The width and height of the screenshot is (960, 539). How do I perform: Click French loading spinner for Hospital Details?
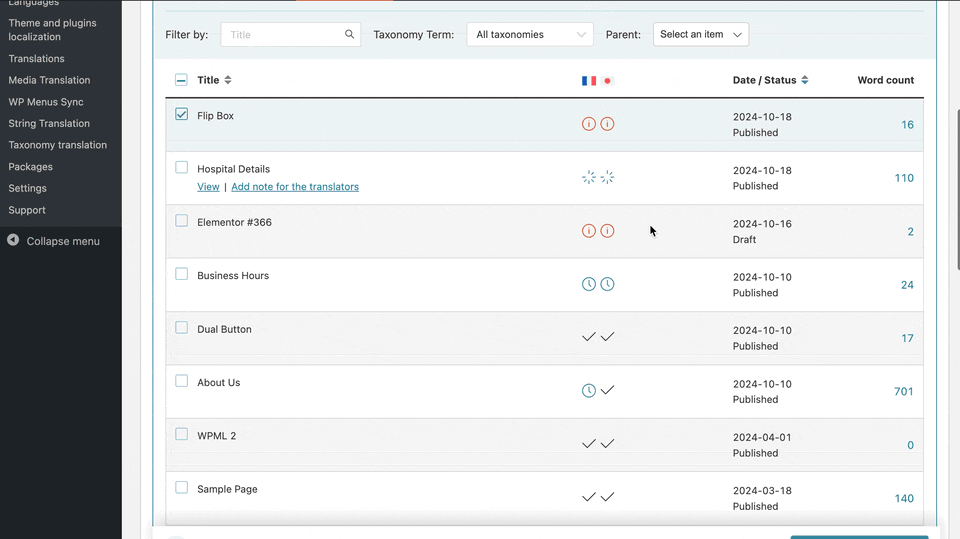588,178
